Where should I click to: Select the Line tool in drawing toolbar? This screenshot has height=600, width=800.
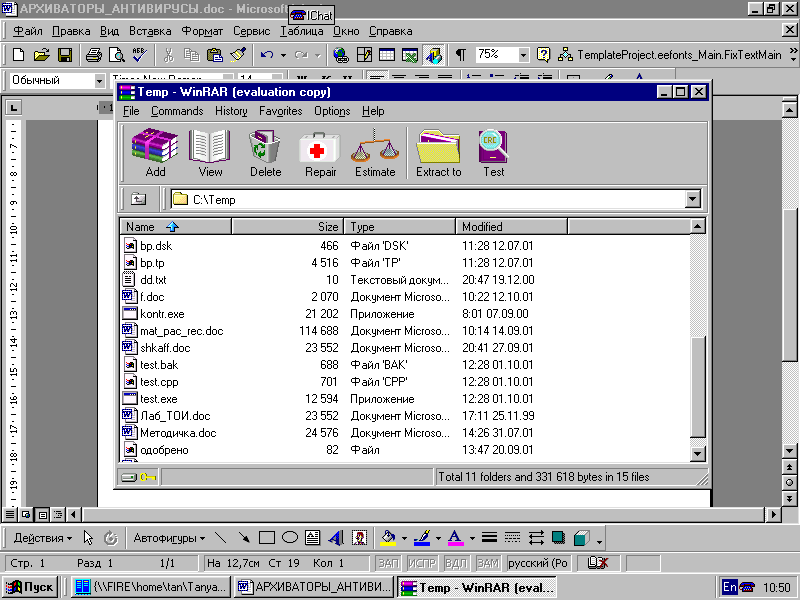pyautogui.click(x=220, y=537)
